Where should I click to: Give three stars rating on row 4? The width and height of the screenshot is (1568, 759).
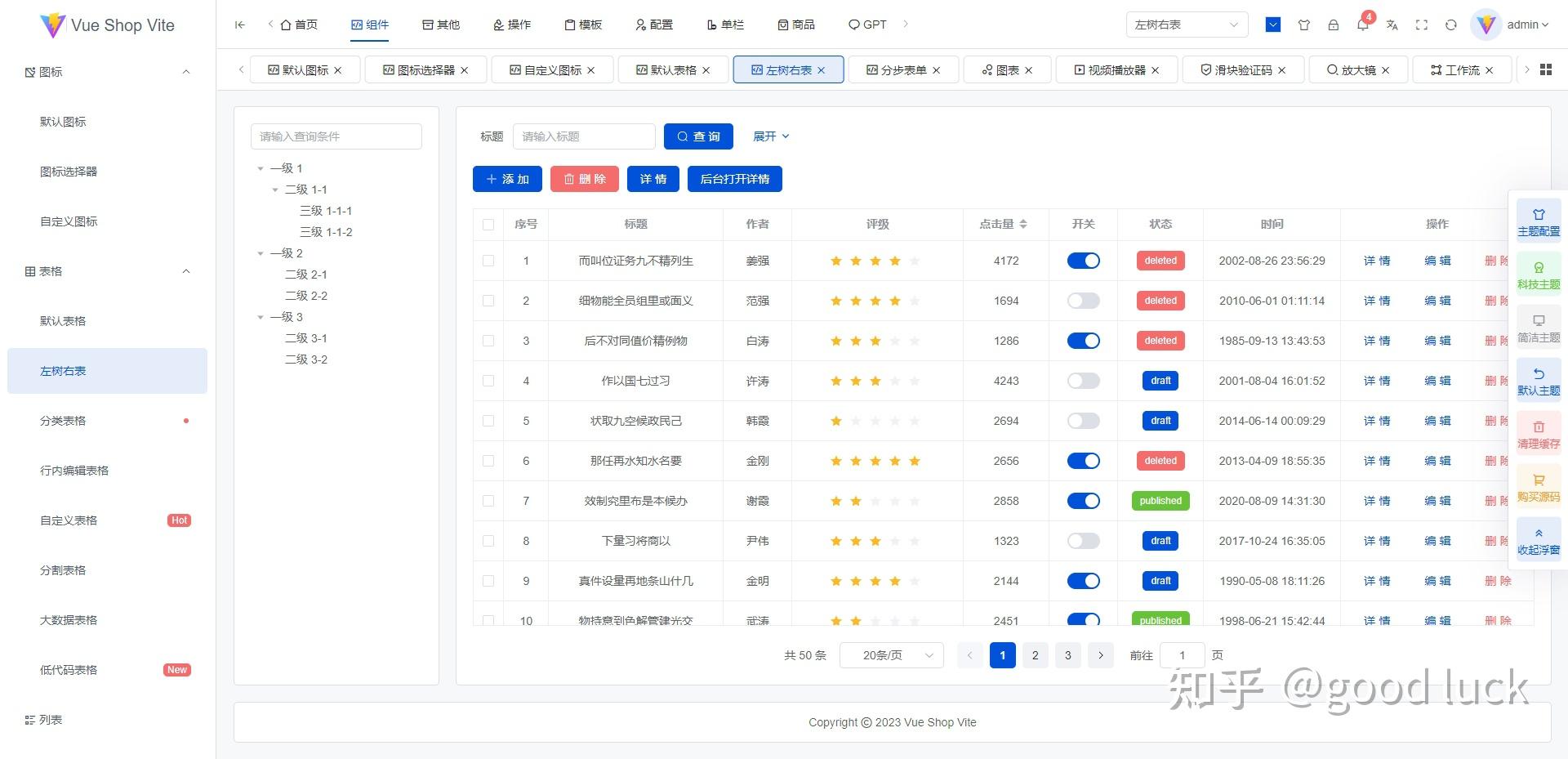875,381
